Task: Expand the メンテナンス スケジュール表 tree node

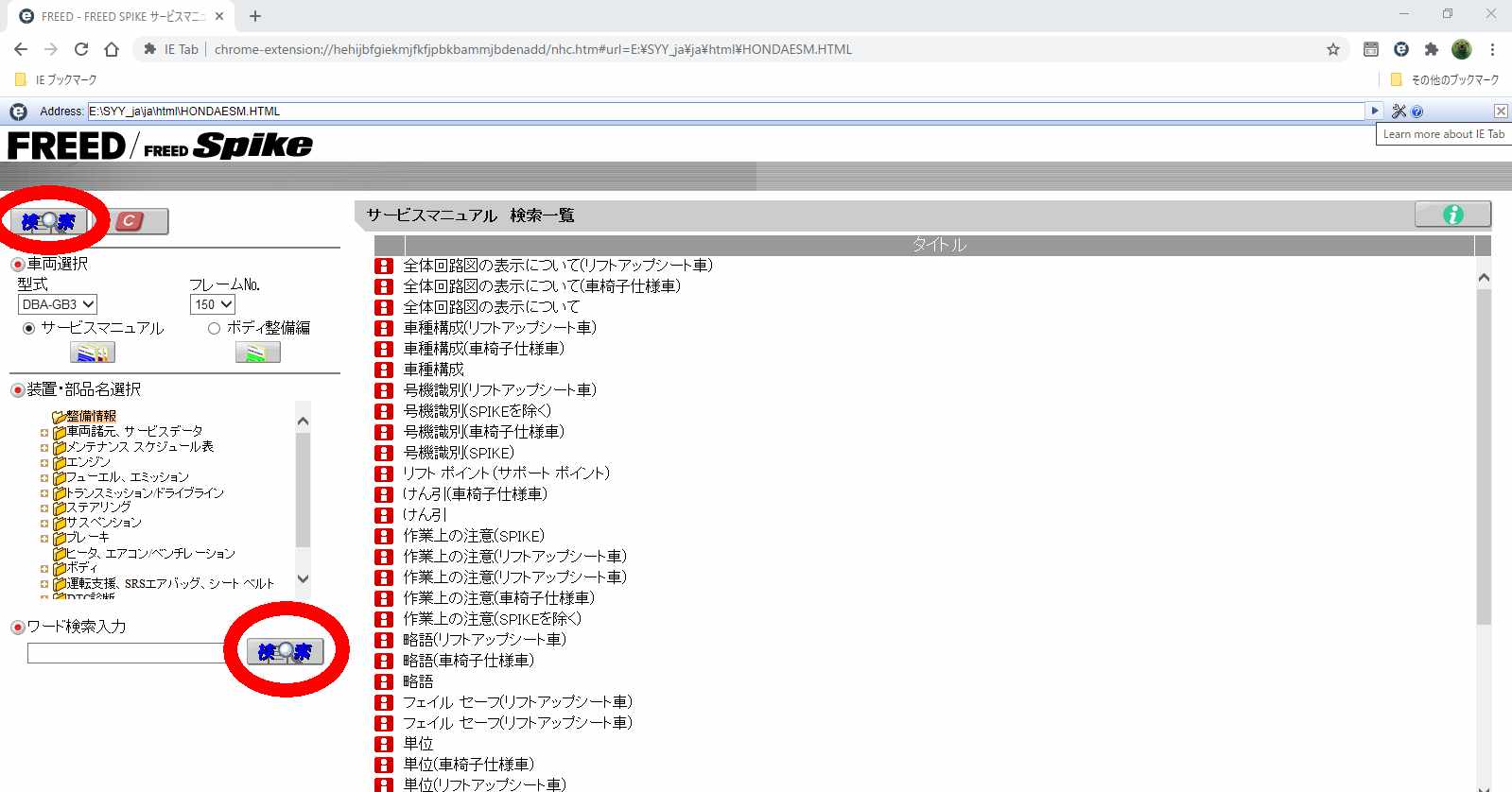Action: [43, 448]
